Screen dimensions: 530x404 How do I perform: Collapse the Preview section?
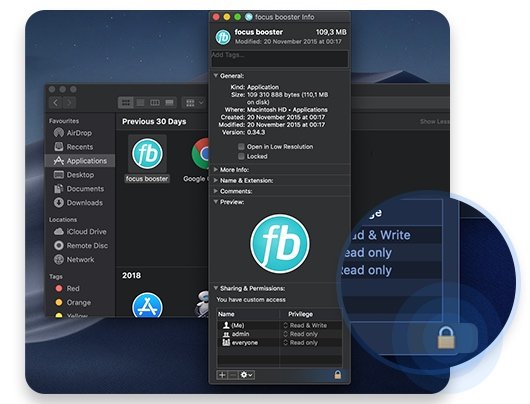[x=216, y=202]
